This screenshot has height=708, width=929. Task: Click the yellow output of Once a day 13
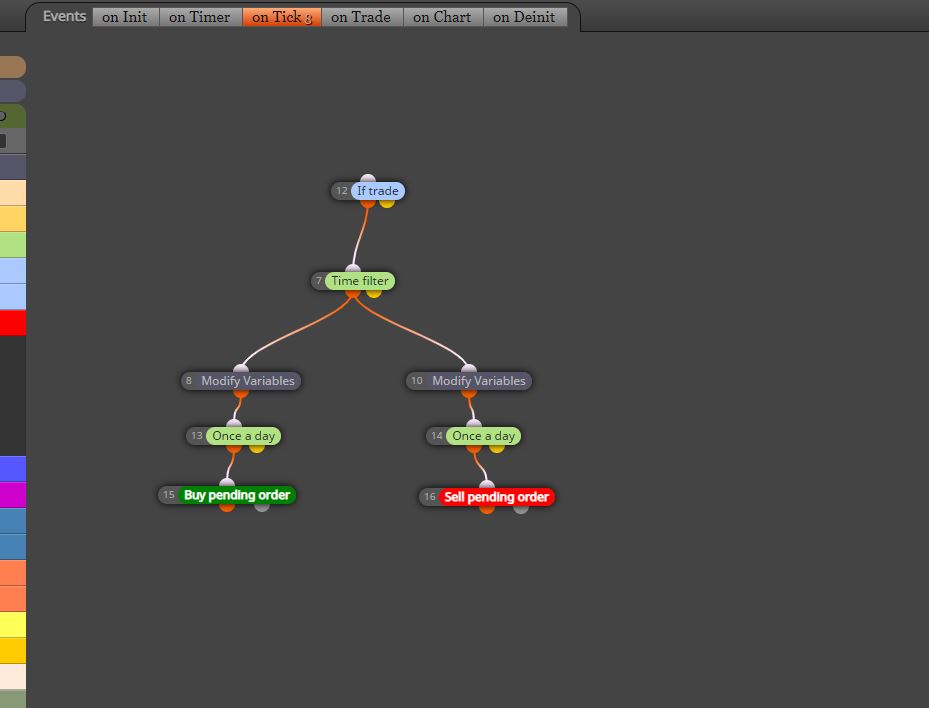tap(257, 449)
